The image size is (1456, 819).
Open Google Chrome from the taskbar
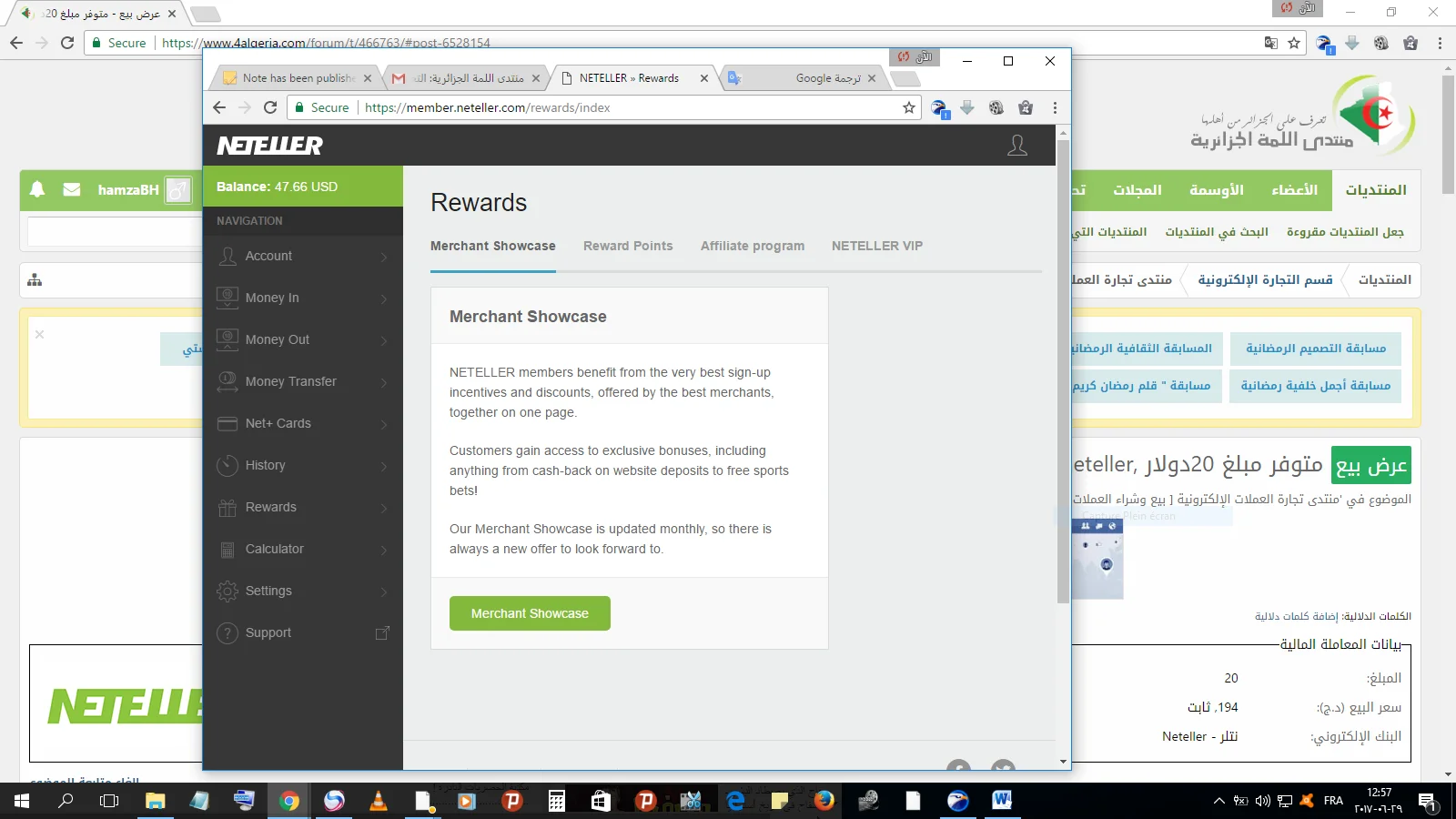289,801
